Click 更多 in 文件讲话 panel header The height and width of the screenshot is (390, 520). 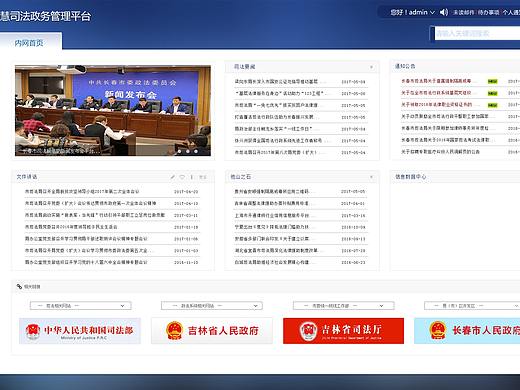[x=203, y=177]
